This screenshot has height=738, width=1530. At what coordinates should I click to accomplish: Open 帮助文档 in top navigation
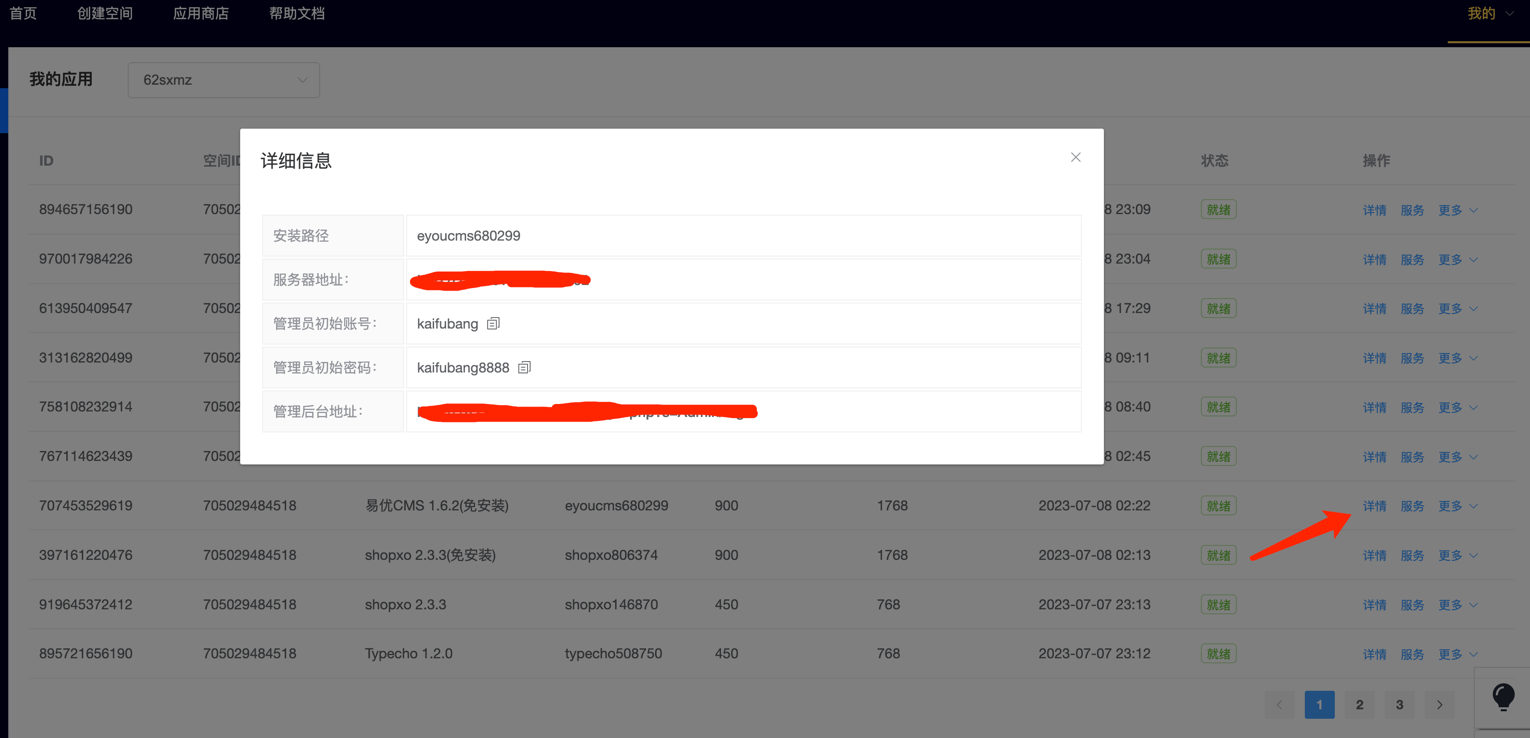(x=297, y=14)
